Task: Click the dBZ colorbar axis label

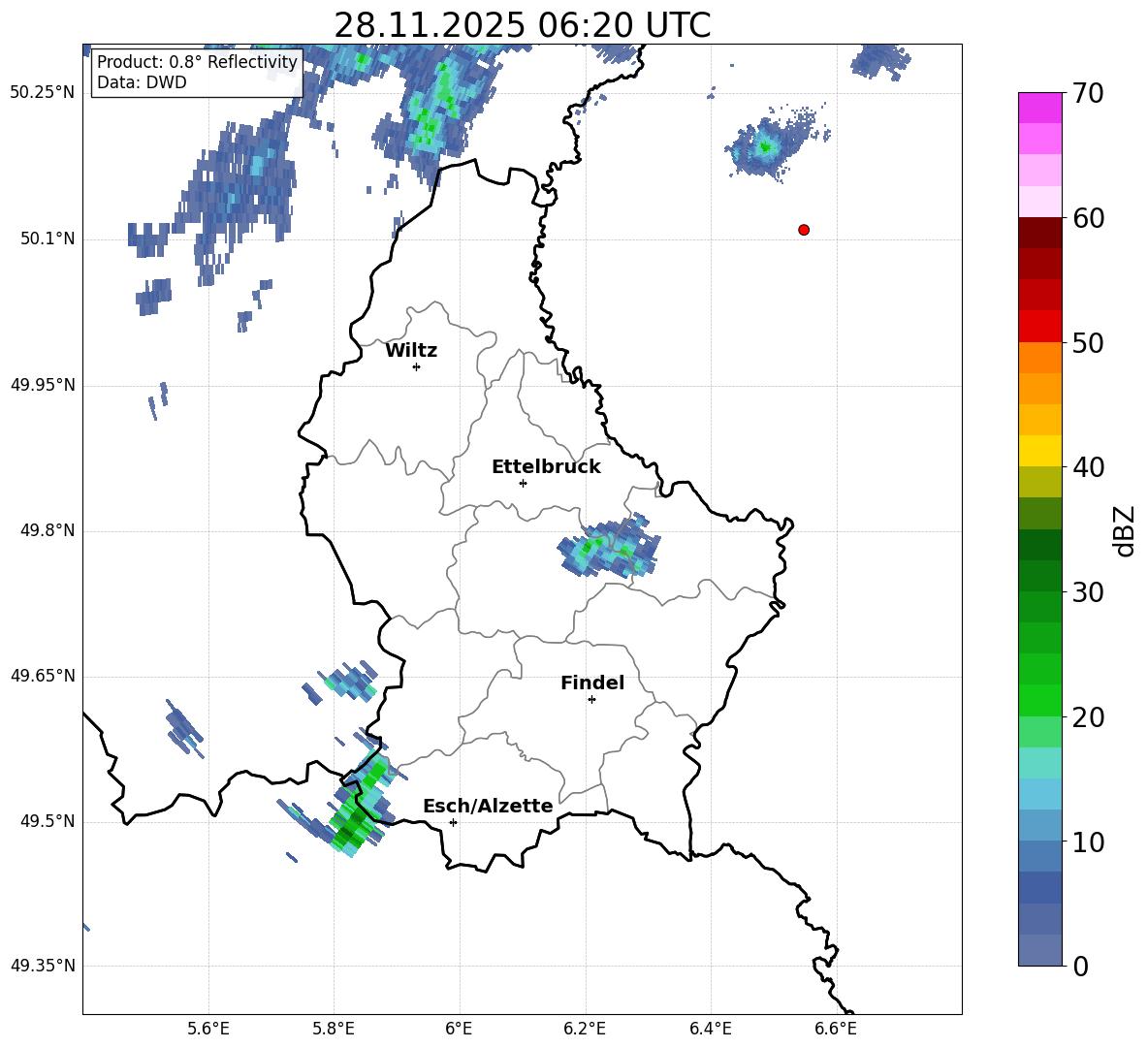Action: tap(1126, 531)
